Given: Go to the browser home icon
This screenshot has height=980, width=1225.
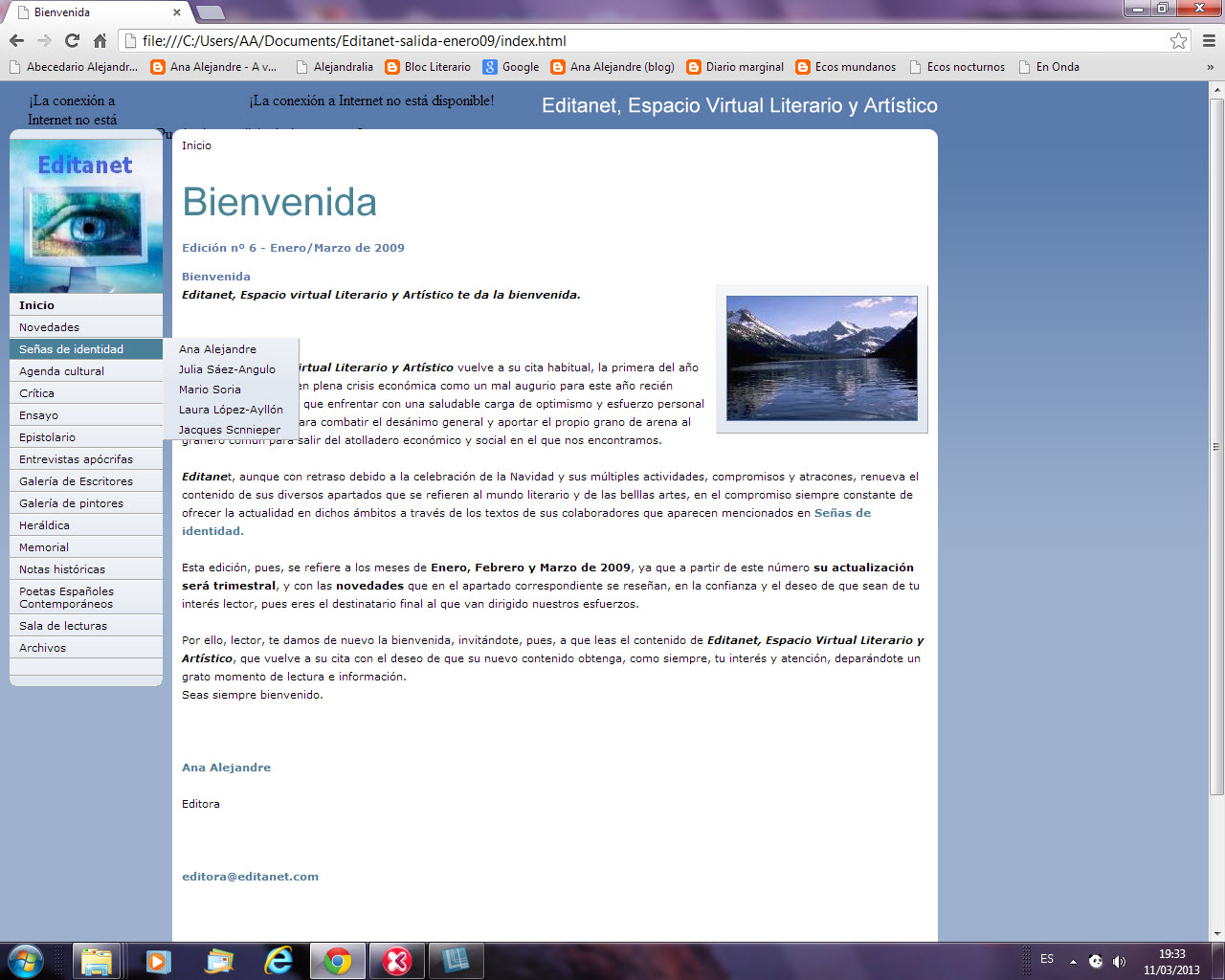Looking at the screenshot, I should click(100, 40).
